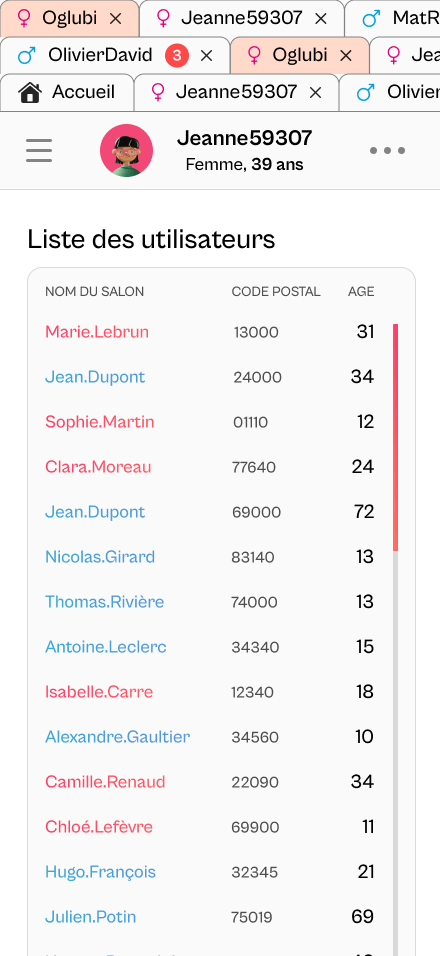Close the Jeanne59307 tab in the top row
This screenshot has width=440, height=956.
[321, 19]
